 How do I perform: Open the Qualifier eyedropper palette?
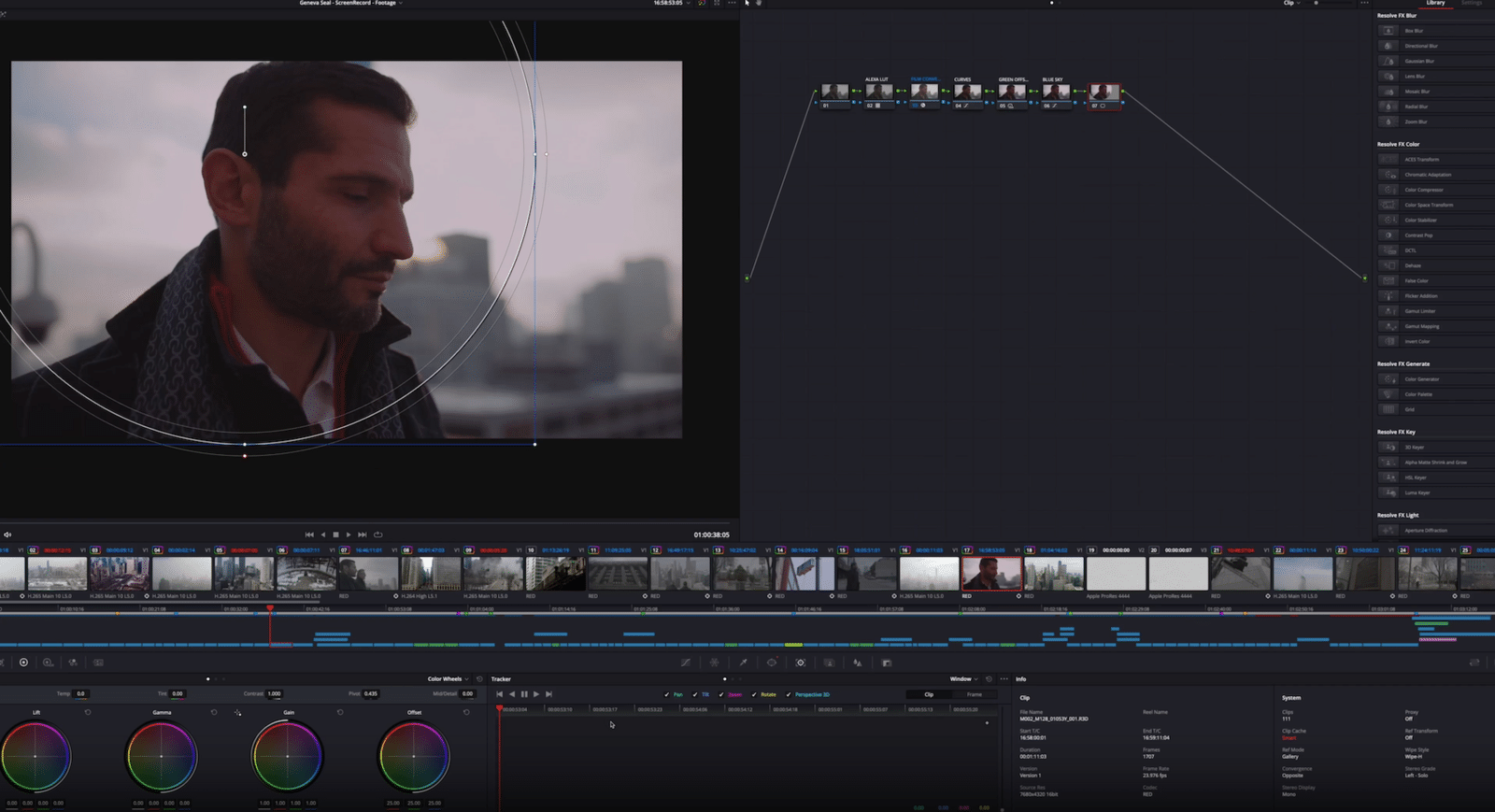[x=743, y=662]
